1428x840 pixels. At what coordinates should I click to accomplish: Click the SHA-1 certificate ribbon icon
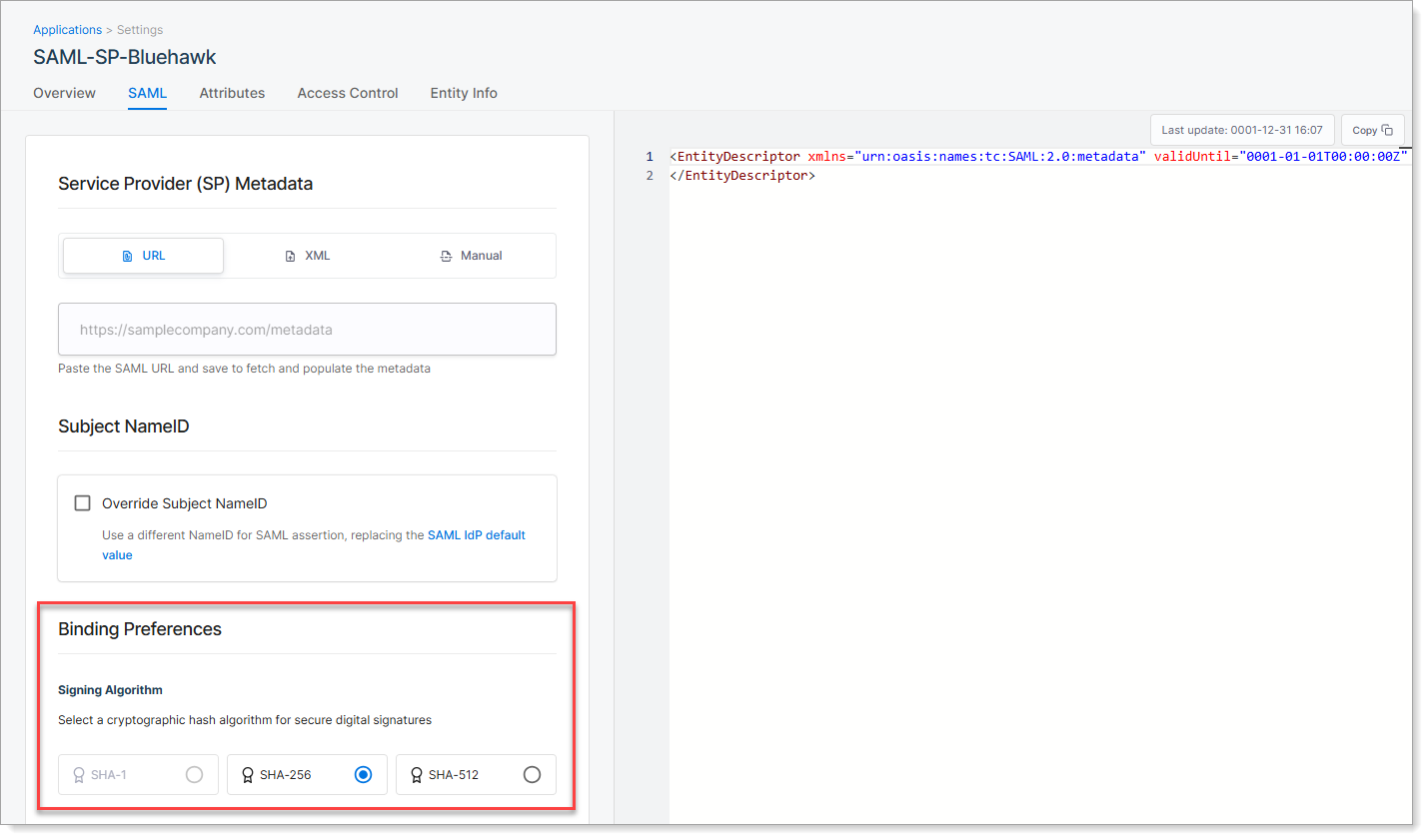(x=79, y=775)
